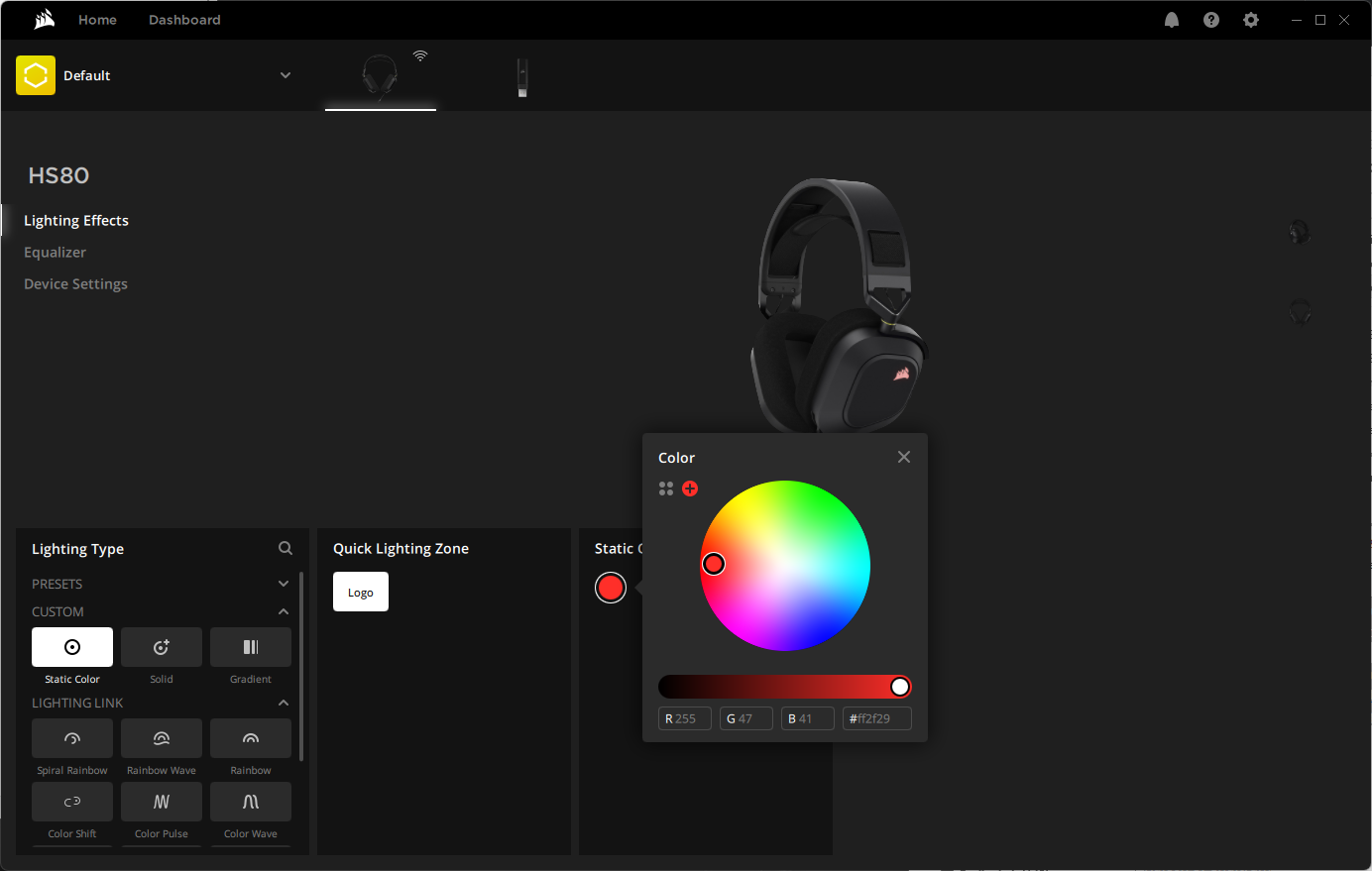Image resolution: width=1372 pixels, height=871 pixels.
Task: Open the color palette grid icon
Action: pos(666,489)
